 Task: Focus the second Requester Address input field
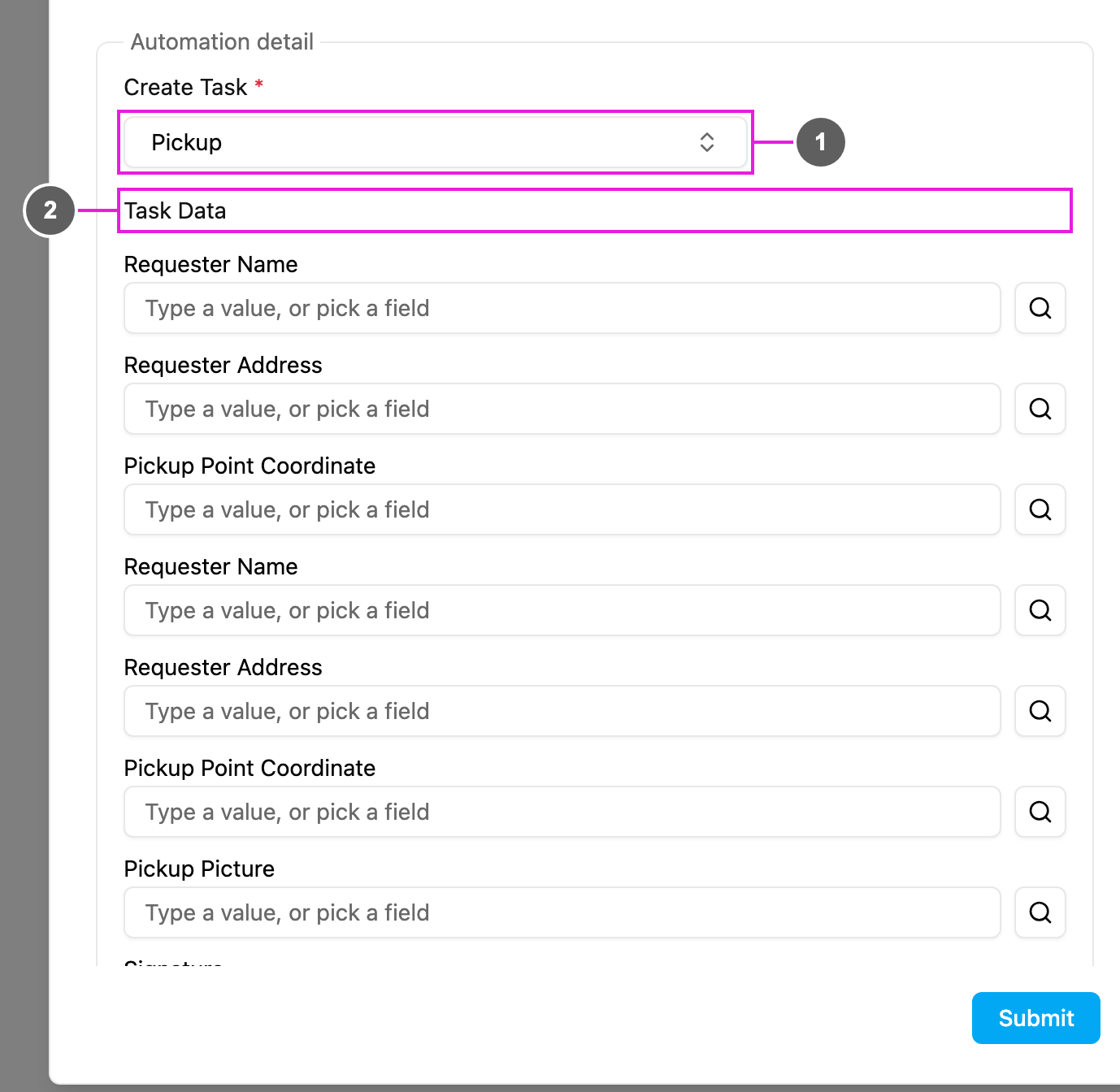pyautogui.click(x=562, y=711)
